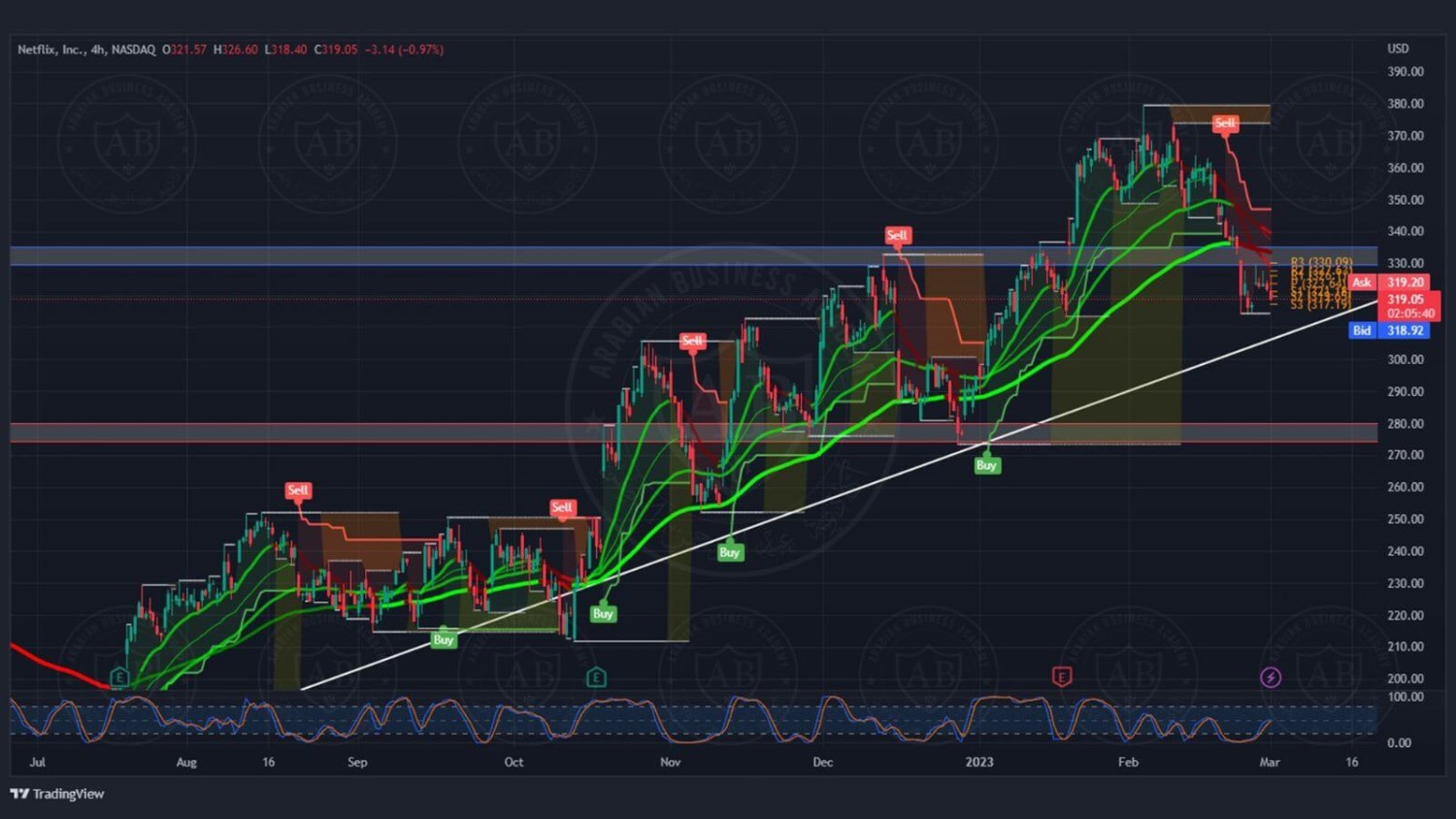Click the Sell signal label just after October
The width and height of the screenshot is (1456, 819).
(x=562, y=508)
